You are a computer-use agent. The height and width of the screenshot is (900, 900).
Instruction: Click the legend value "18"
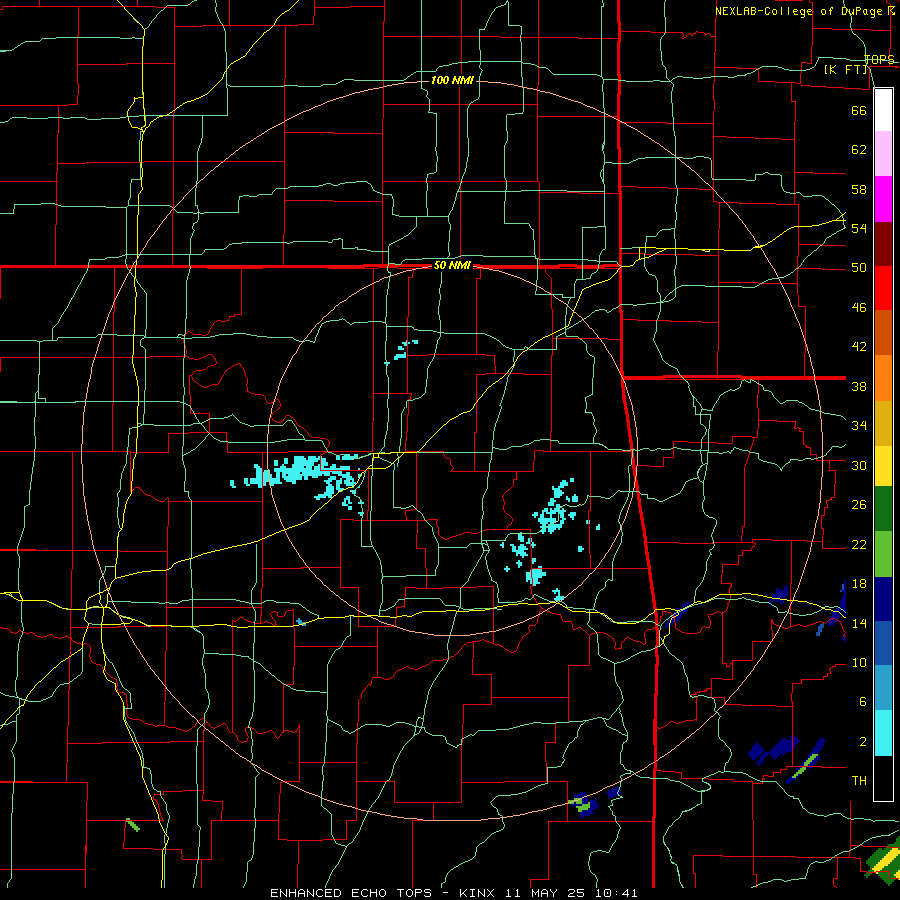859,584
